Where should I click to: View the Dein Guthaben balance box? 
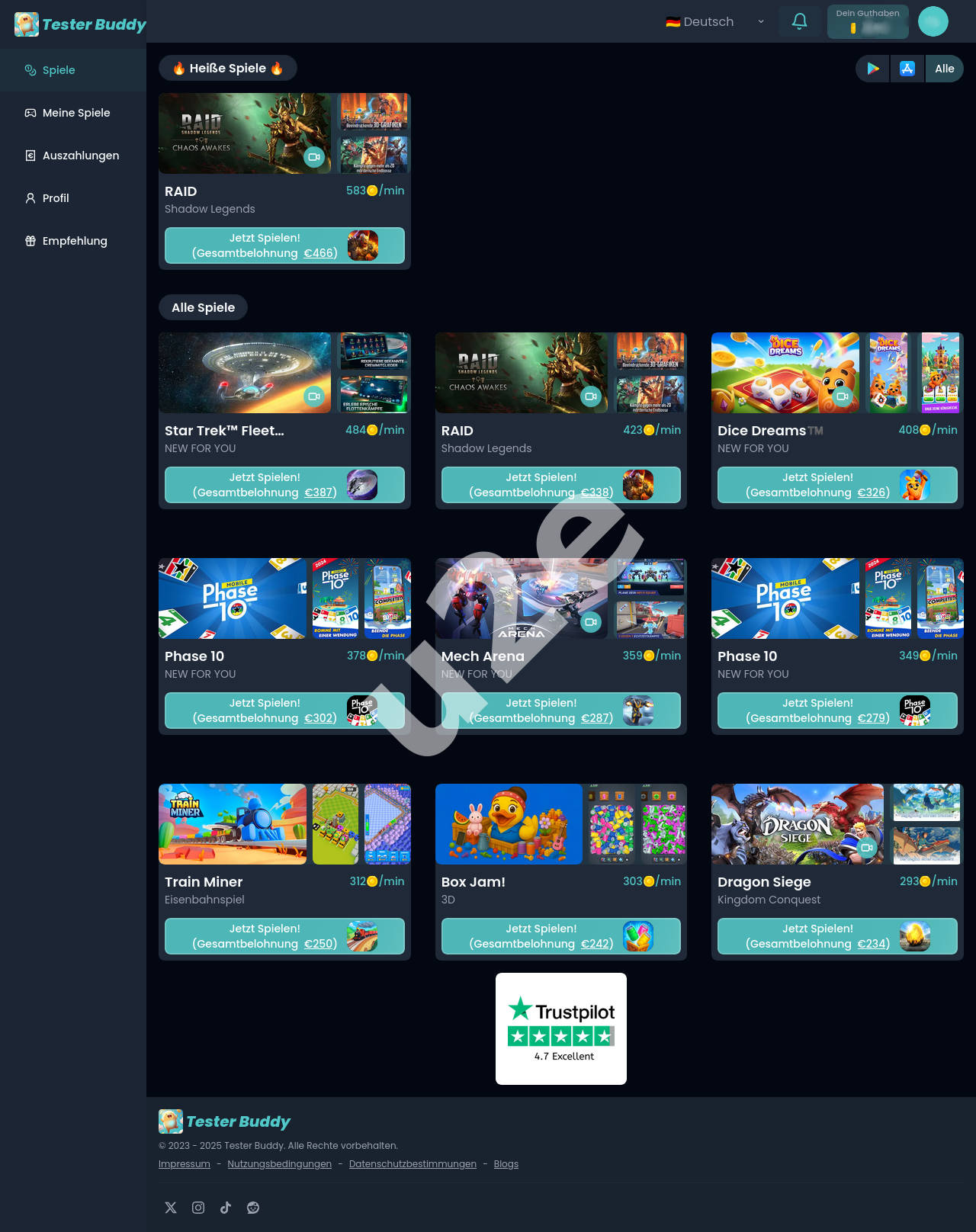(x=868, y=21)
